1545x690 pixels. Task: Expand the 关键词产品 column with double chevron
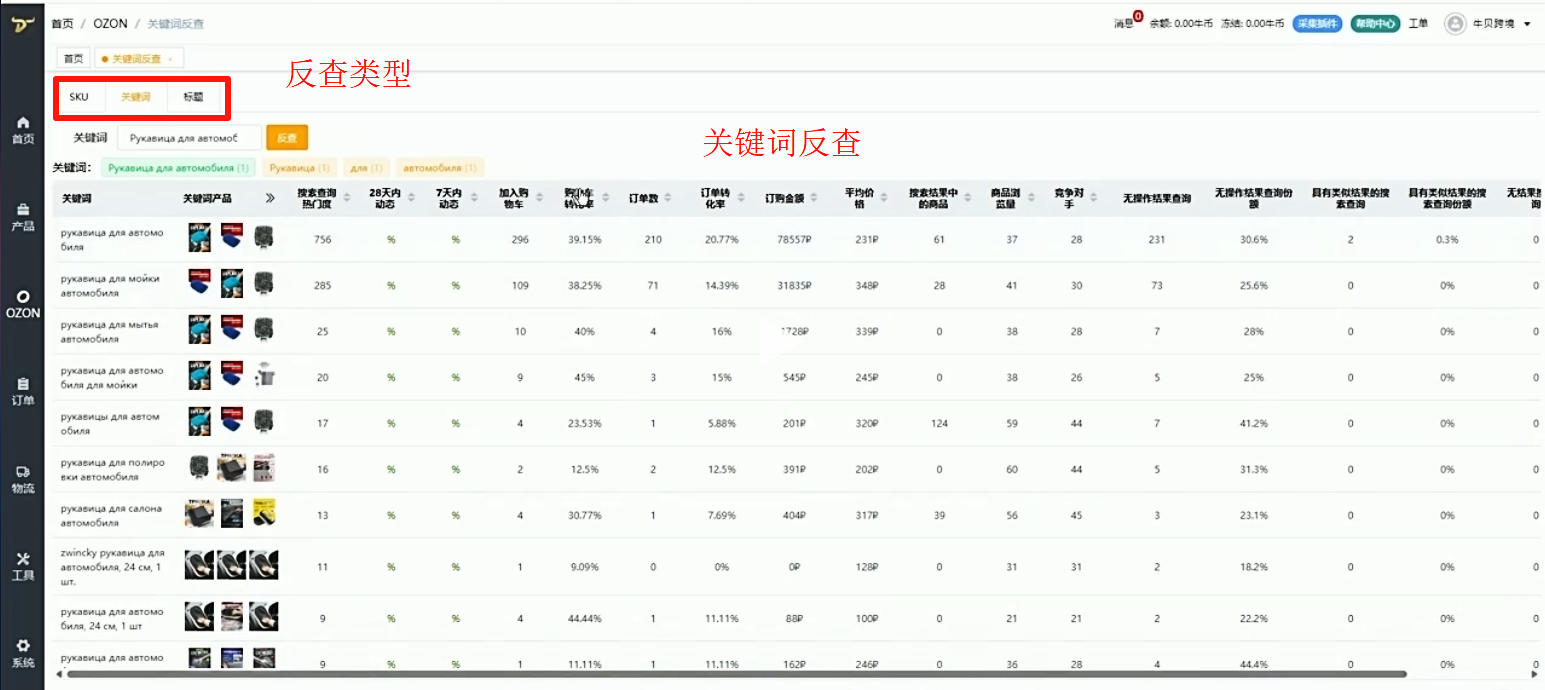click(x=270, y=198)
